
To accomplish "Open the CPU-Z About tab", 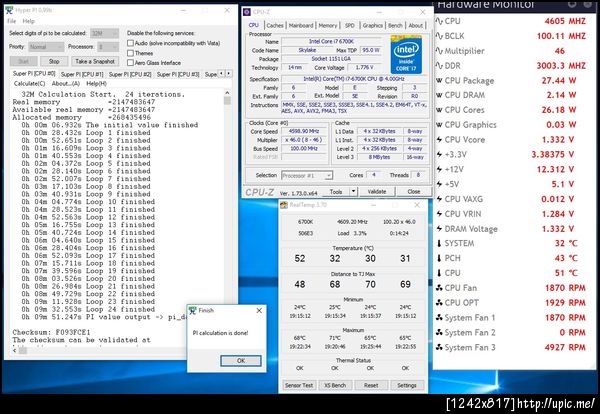I will pyautogui.click(x=416, y=25).
